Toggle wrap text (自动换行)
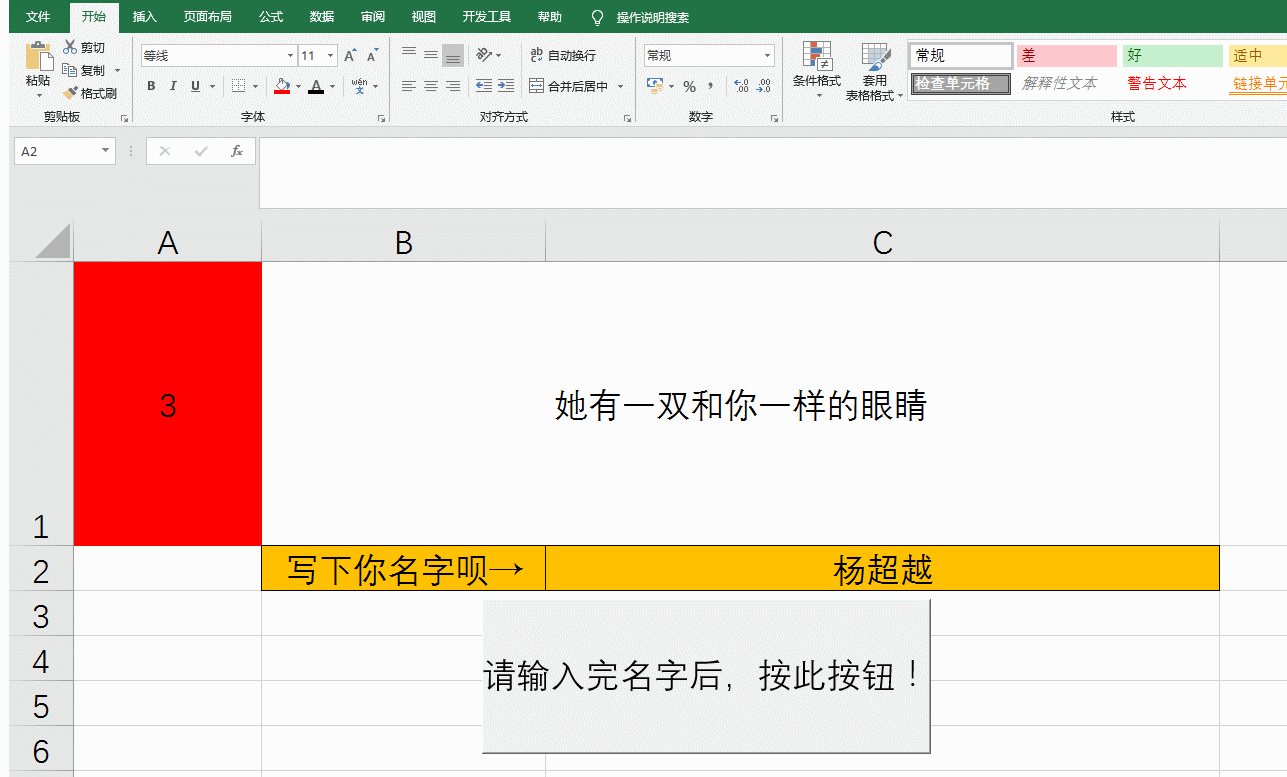 (x=562, y=55)
